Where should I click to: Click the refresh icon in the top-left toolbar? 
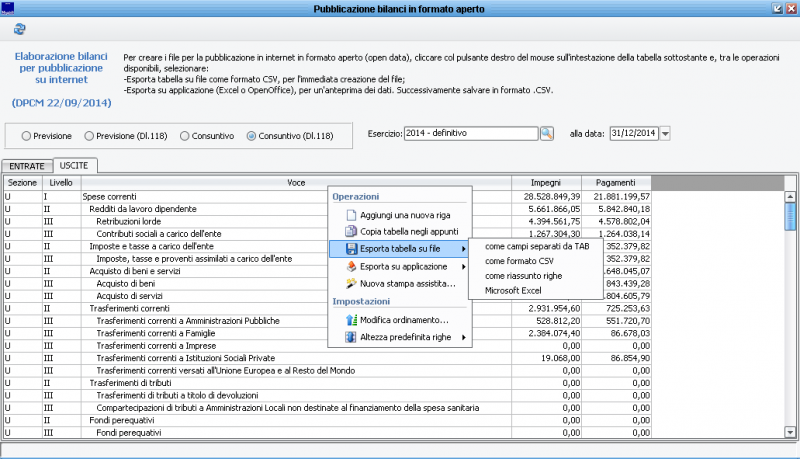click(x=19, y=31)
